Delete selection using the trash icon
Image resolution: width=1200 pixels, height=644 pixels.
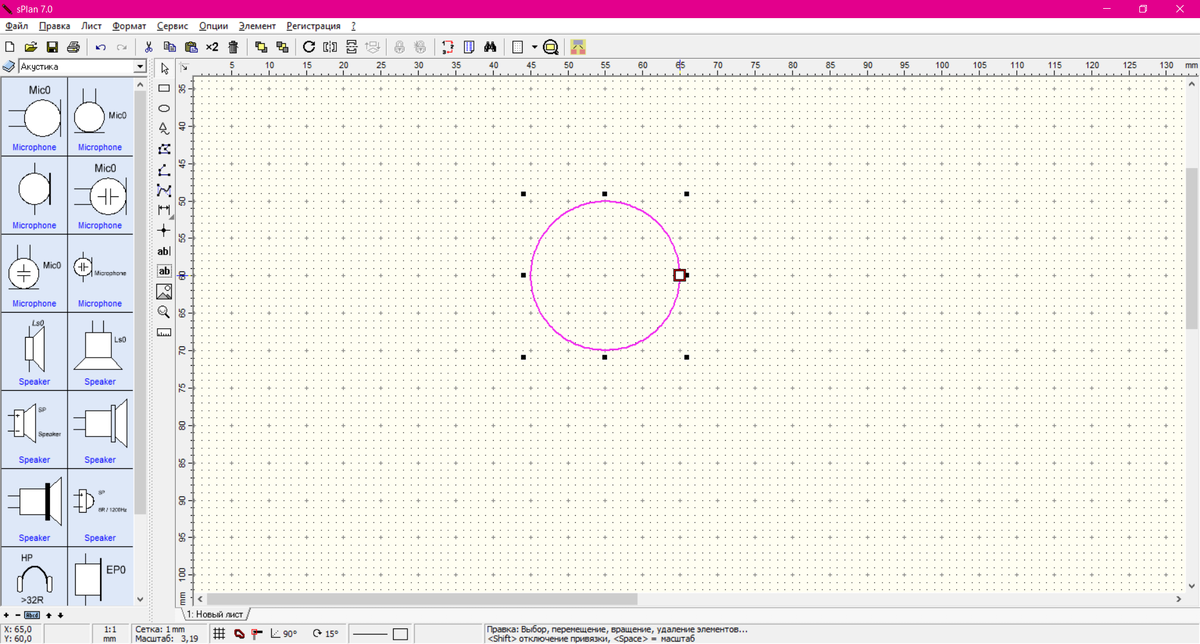[233, 47]
